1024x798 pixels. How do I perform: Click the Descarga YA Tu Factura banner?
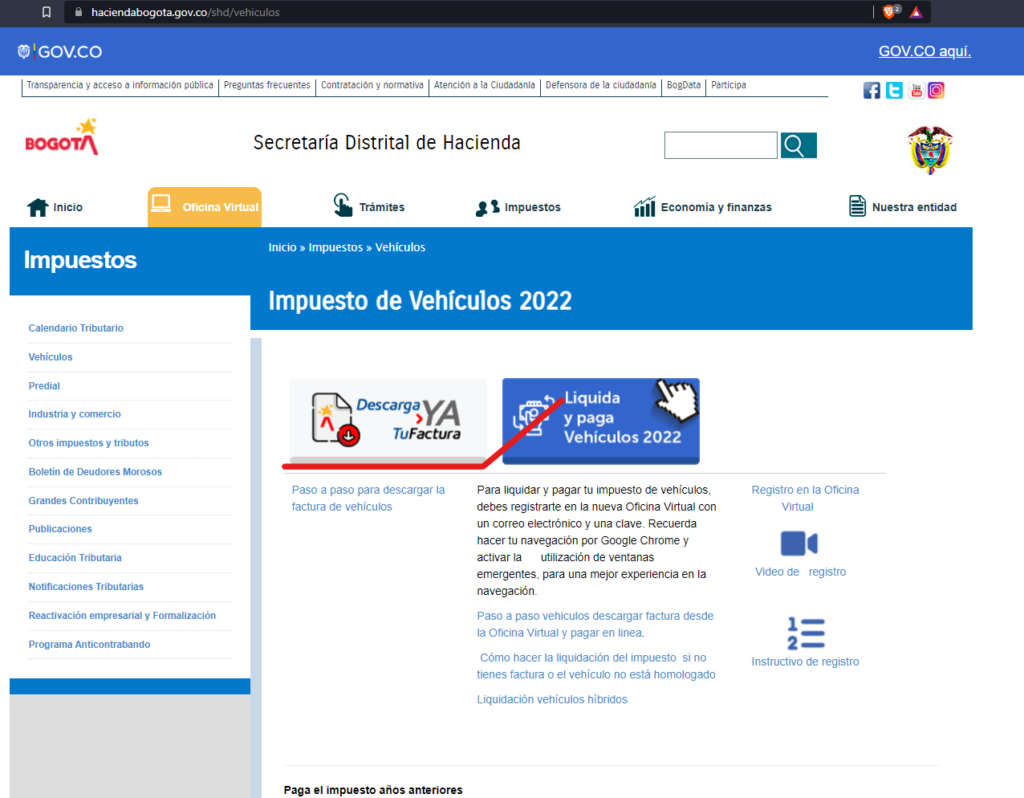click(x=388, y=420)
